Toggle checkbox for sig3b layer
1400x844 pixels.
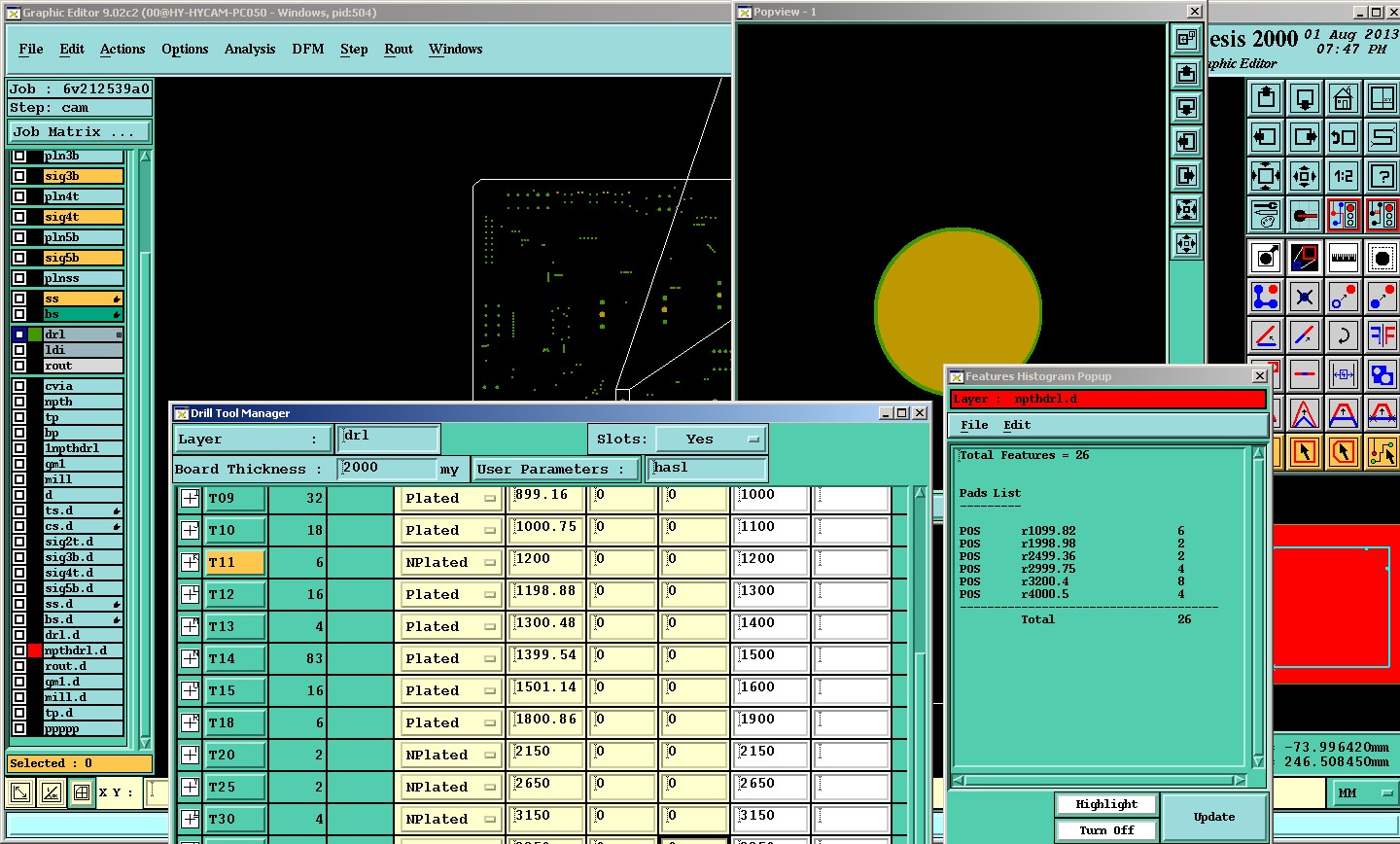pos(19,176)
